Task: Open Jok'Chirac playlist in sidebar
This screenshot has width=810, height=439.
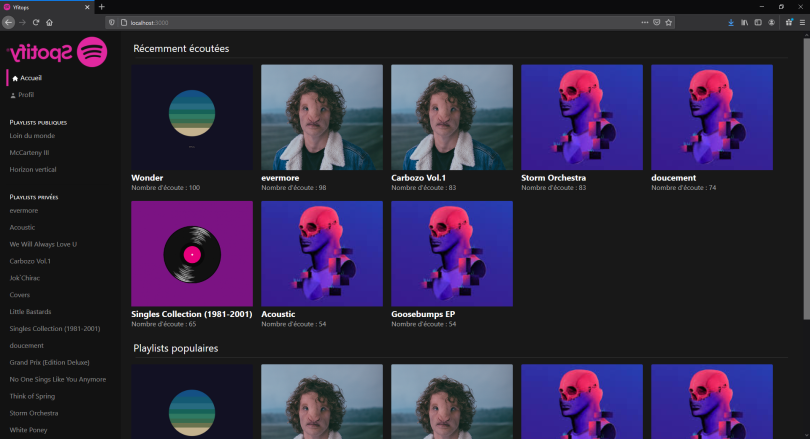Action: pos(24,278)
